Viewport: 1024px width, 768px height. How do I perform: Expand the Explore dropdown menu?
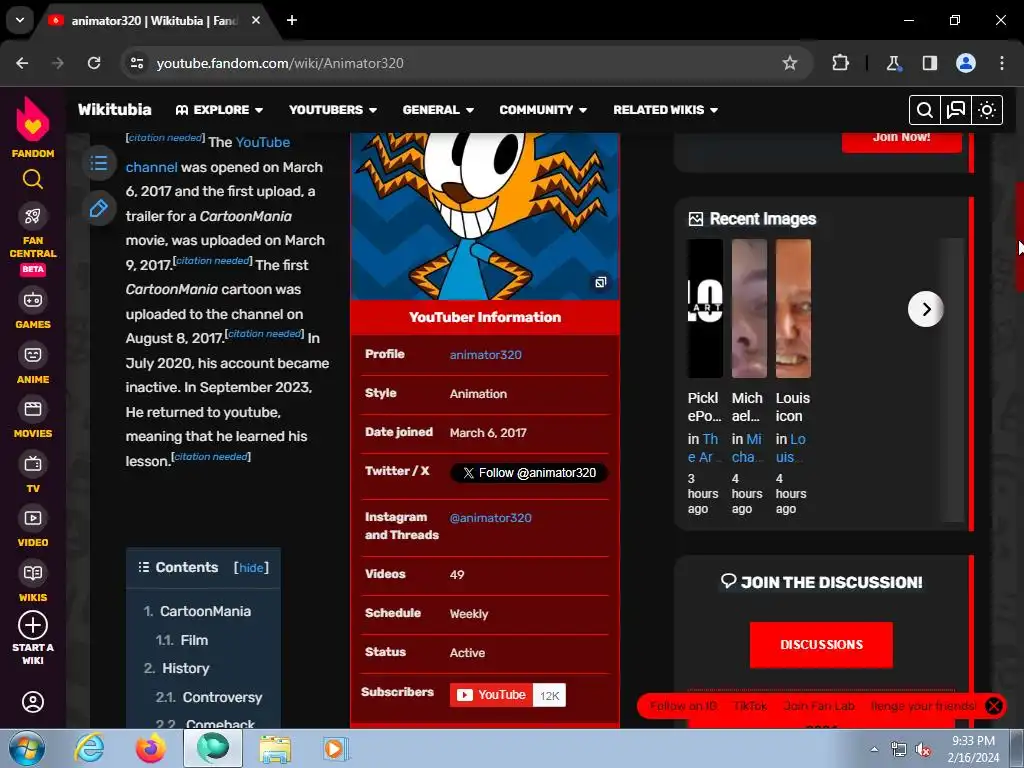point(219,110)
